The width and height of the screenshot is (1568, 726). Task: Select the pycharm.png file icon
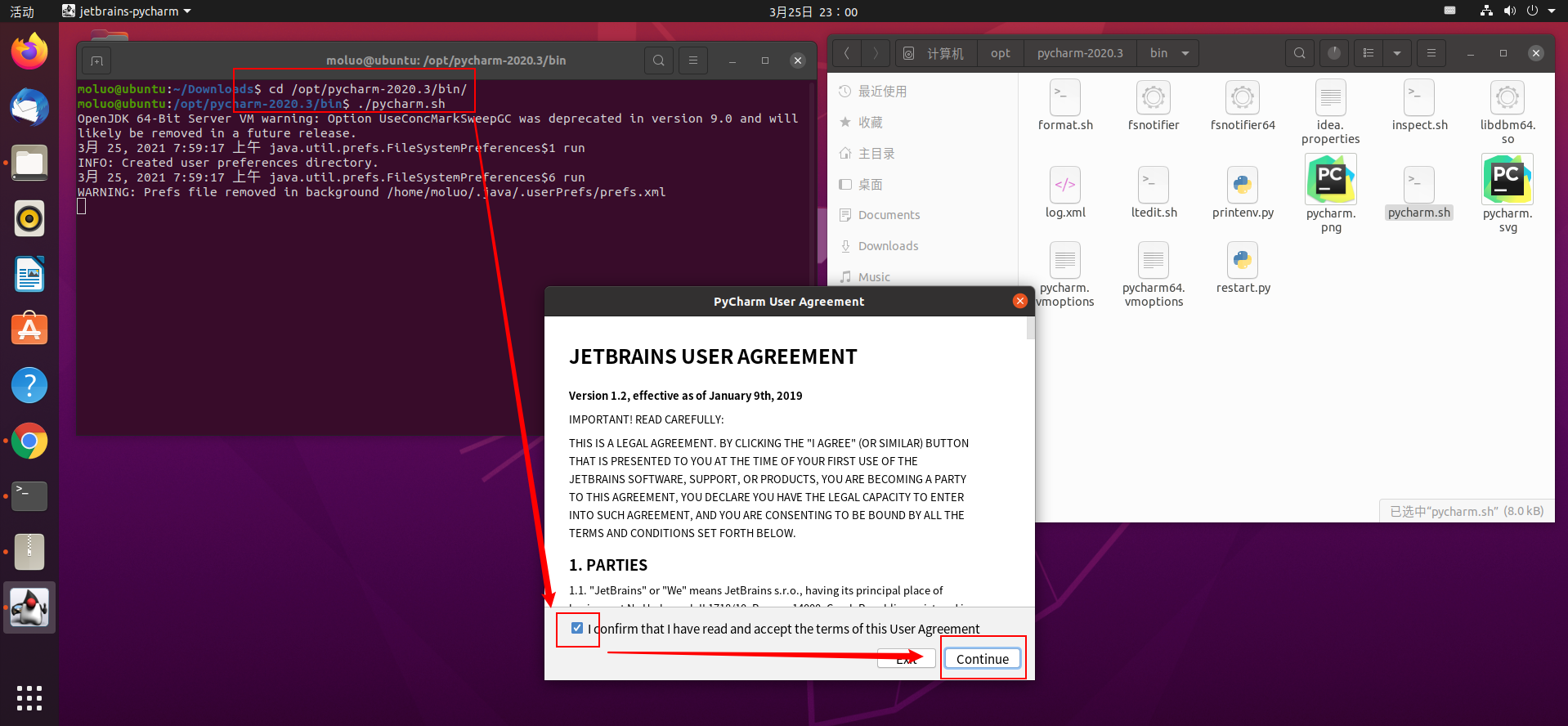1331,179
